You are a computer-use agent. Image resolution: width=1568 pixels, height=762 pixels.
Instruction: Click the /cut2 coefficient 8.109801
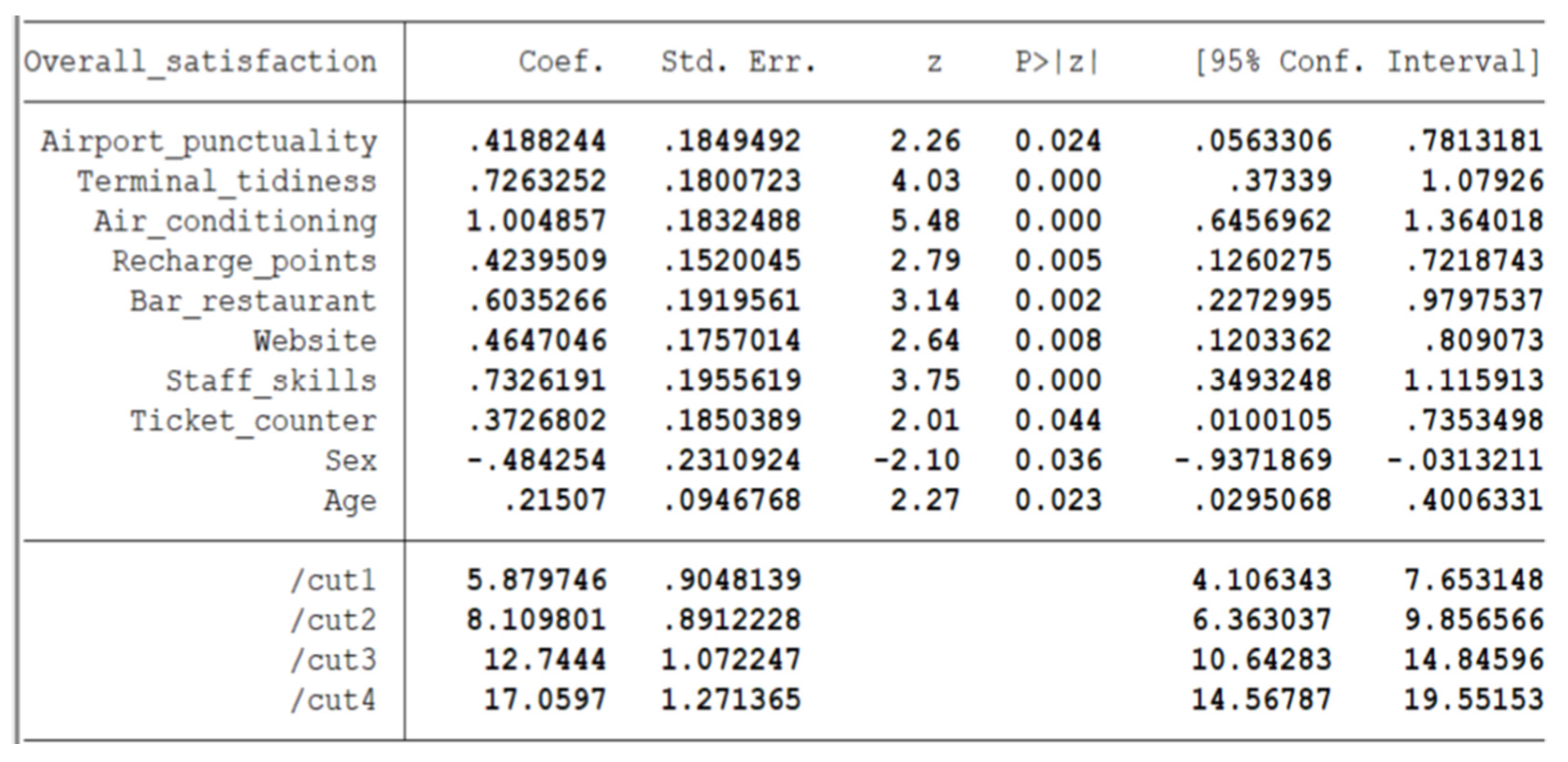coord(536,620)
